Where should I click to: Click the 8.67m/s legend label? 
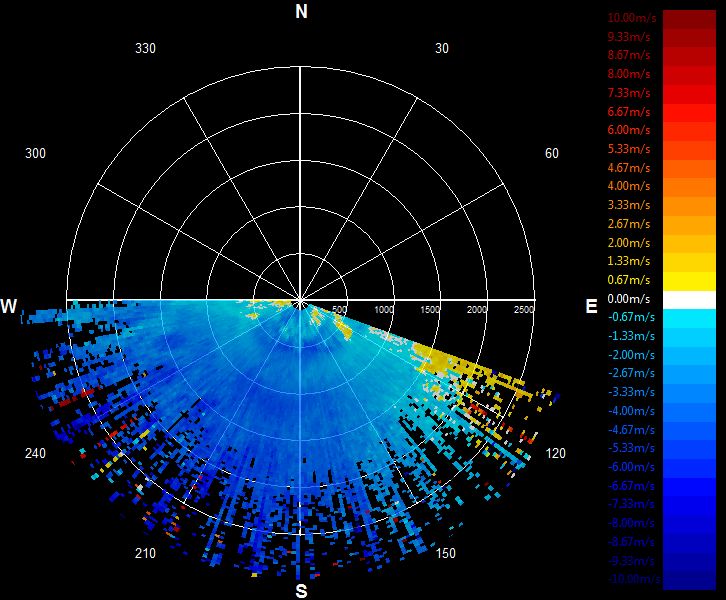[629, 55]
